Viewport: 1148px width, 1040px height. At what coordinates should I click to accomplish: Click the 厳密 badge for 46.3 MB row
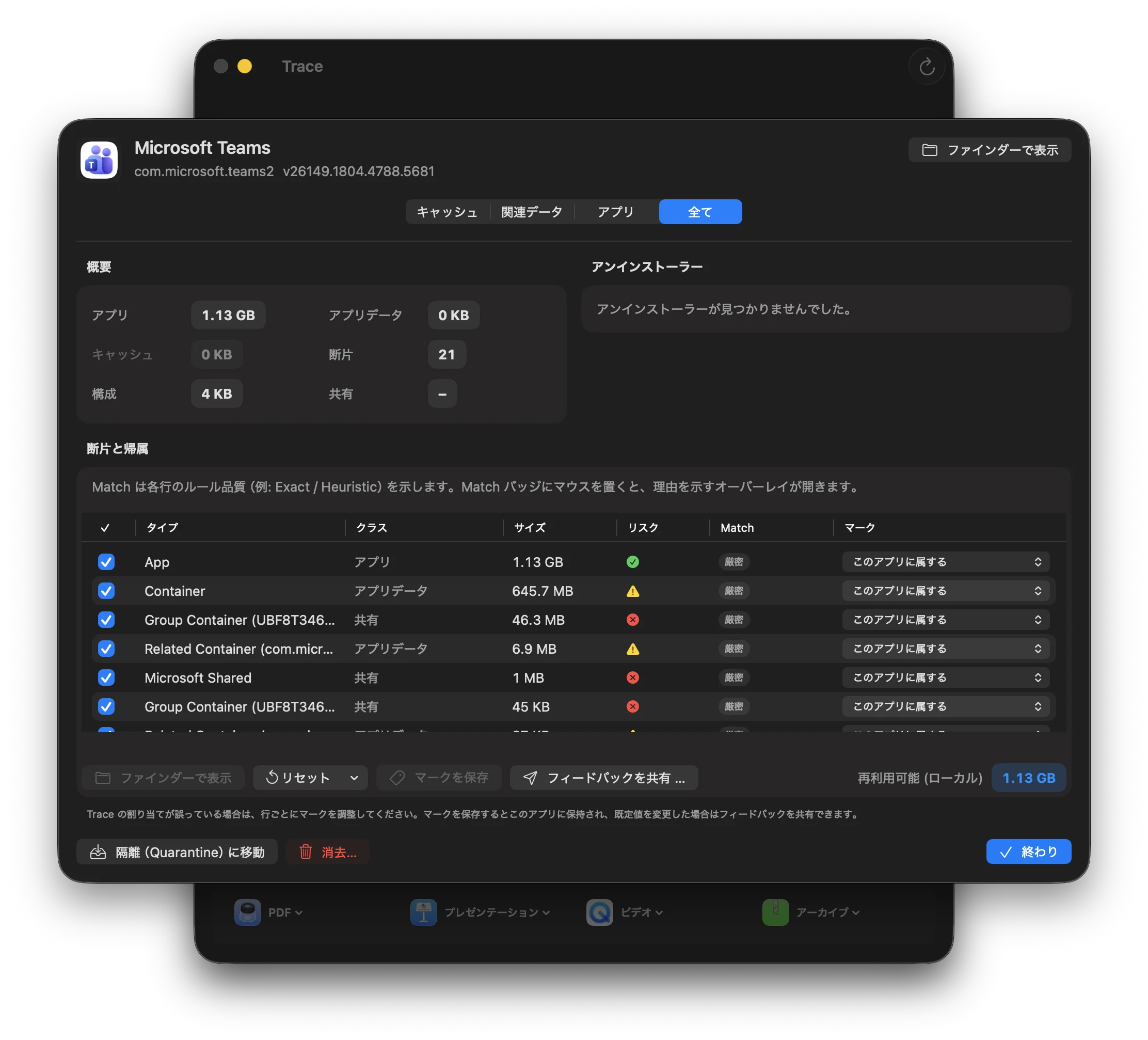coord(734,620)
